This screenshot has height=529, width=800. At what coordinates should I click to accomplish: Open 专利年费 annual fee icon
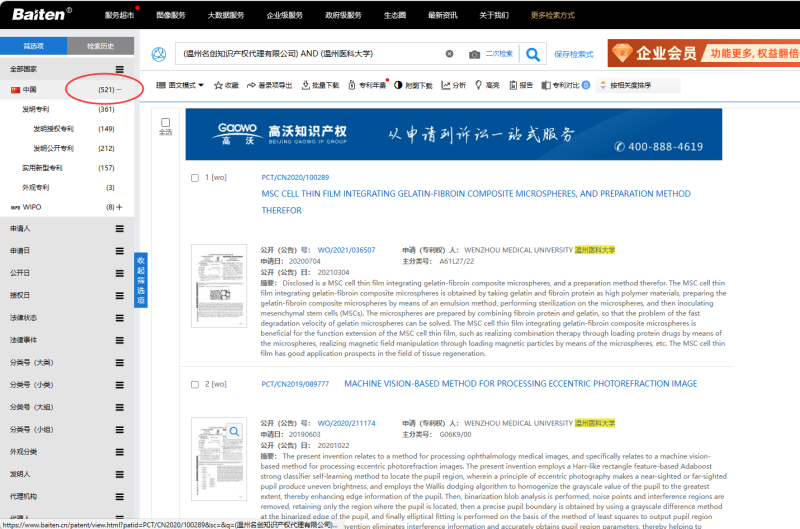[352, 85]
